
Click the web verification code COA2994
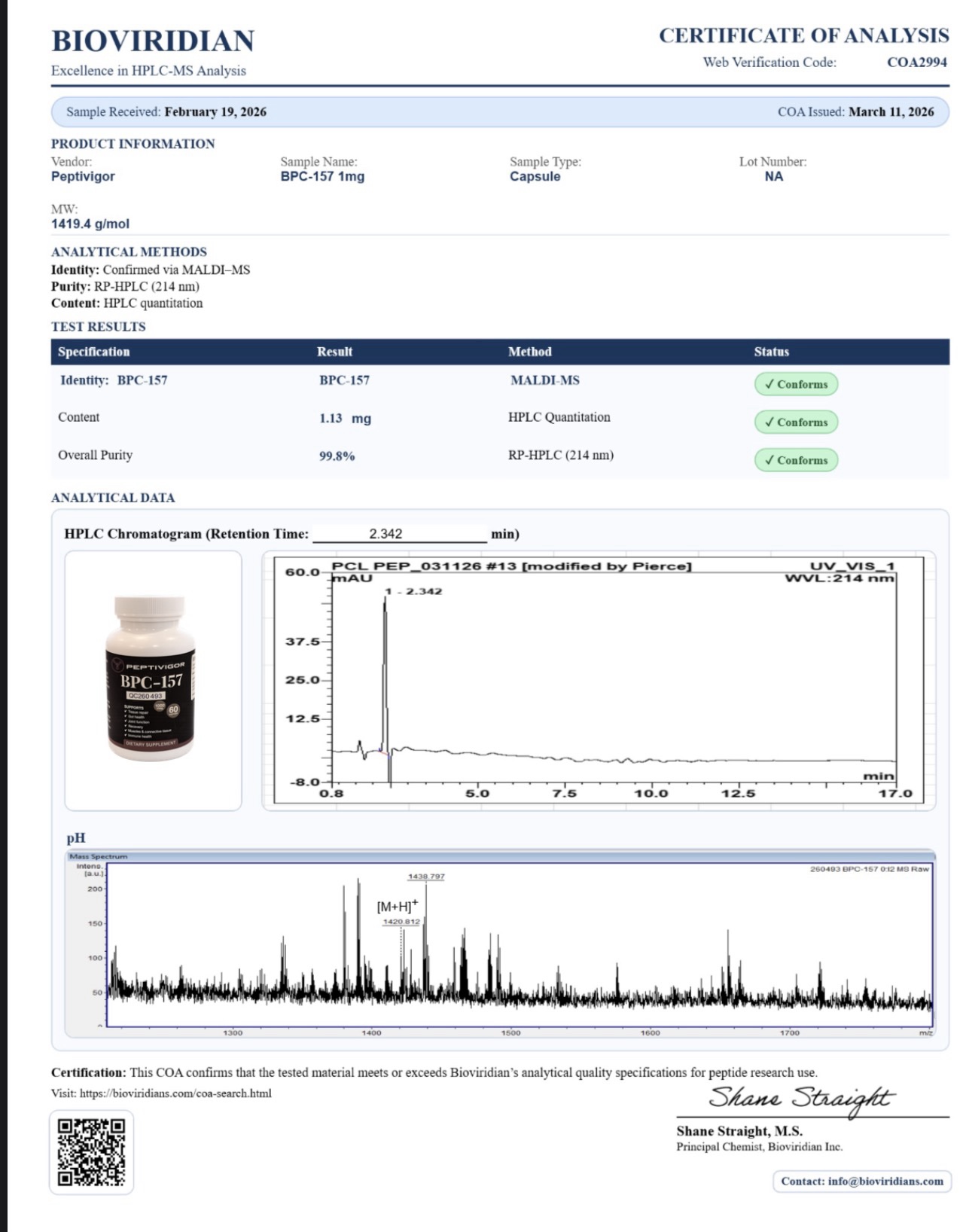(916, 63)
